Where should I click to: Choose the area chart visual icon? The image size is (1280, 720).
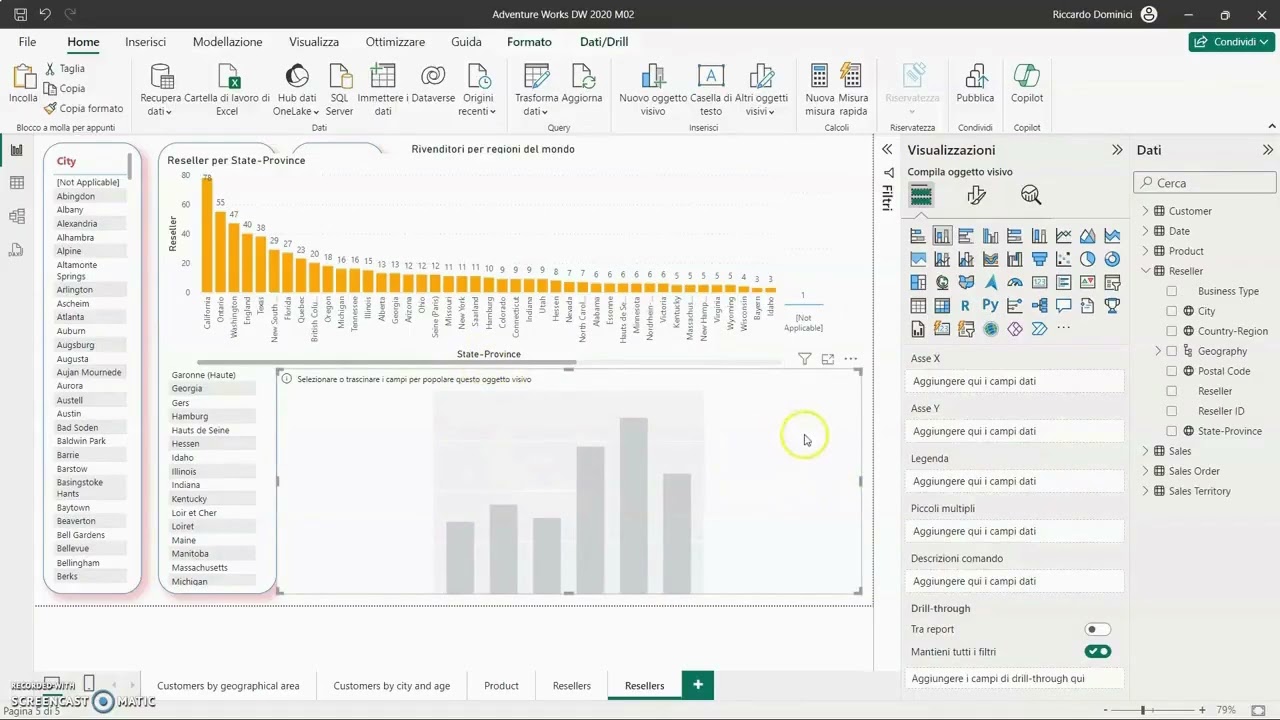point(1087,236)
